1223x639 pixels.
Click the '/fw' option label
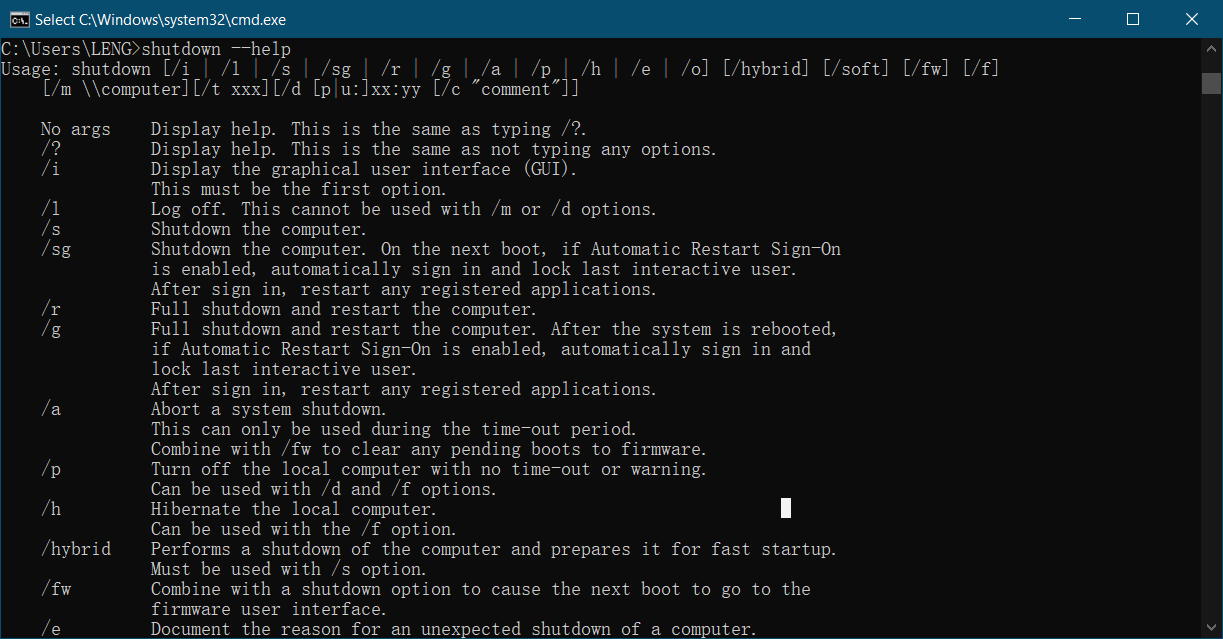(x=56, y=589)
